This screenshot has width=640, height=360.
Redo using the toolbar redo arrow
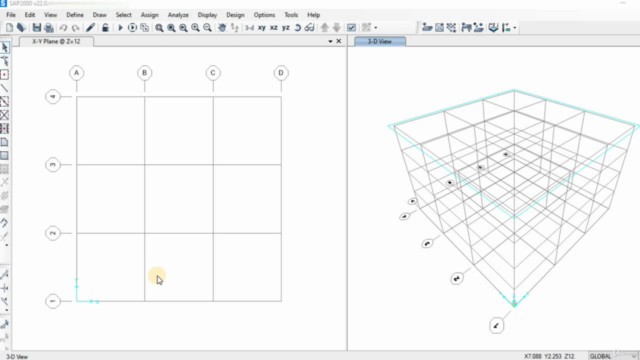point(76,28)
